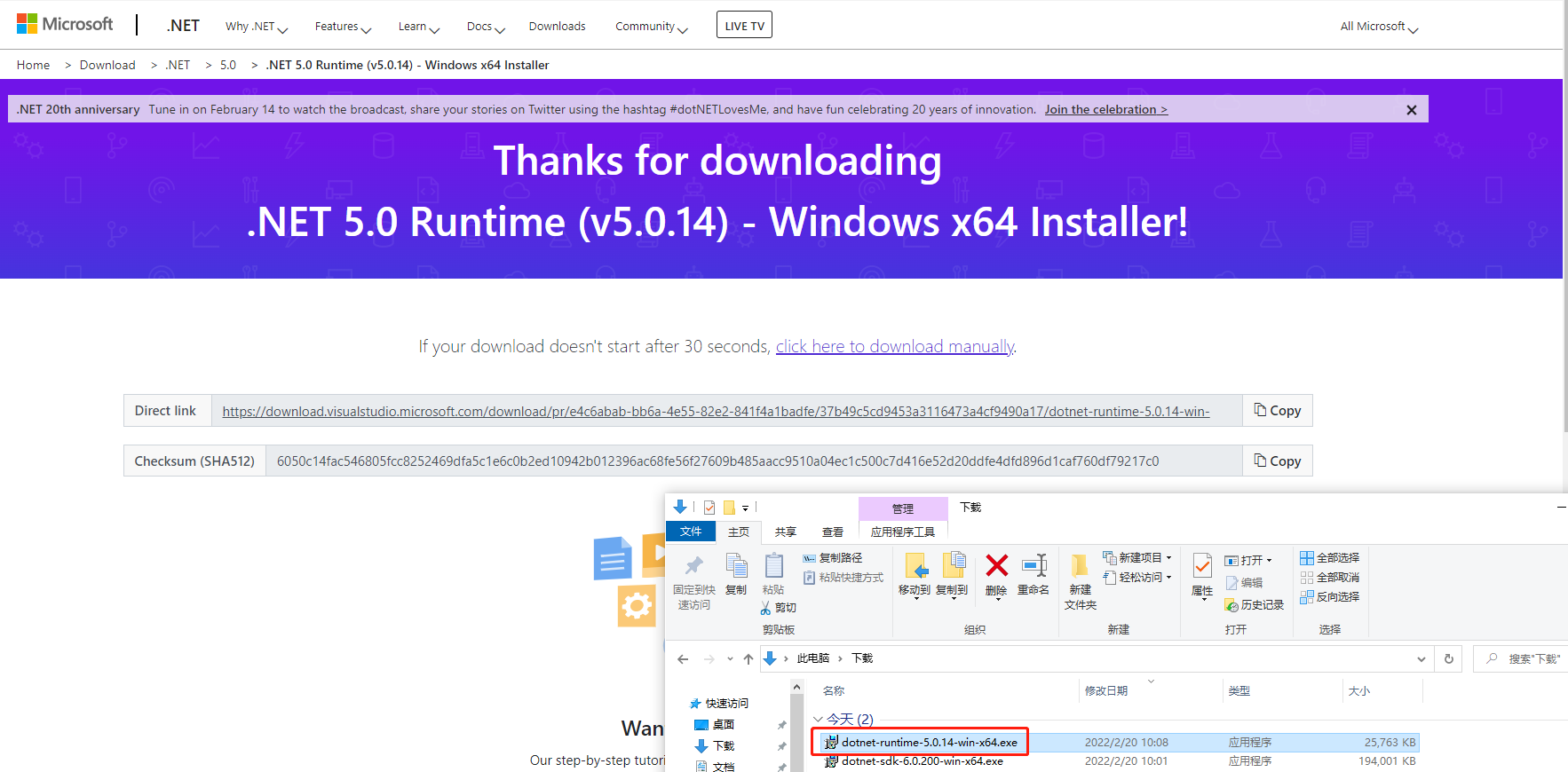
Task: Switch to the 查看 view ribbon tab
Action: (x=833, y=532)
